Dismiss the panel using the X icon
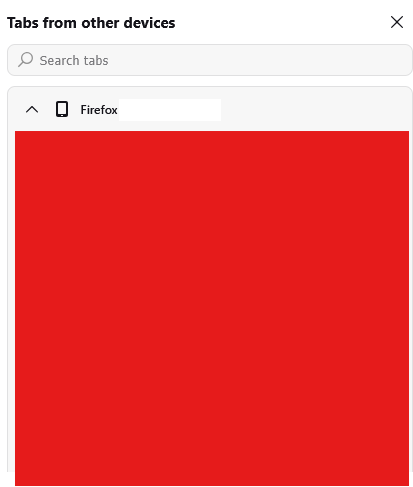 pos(397,22)
